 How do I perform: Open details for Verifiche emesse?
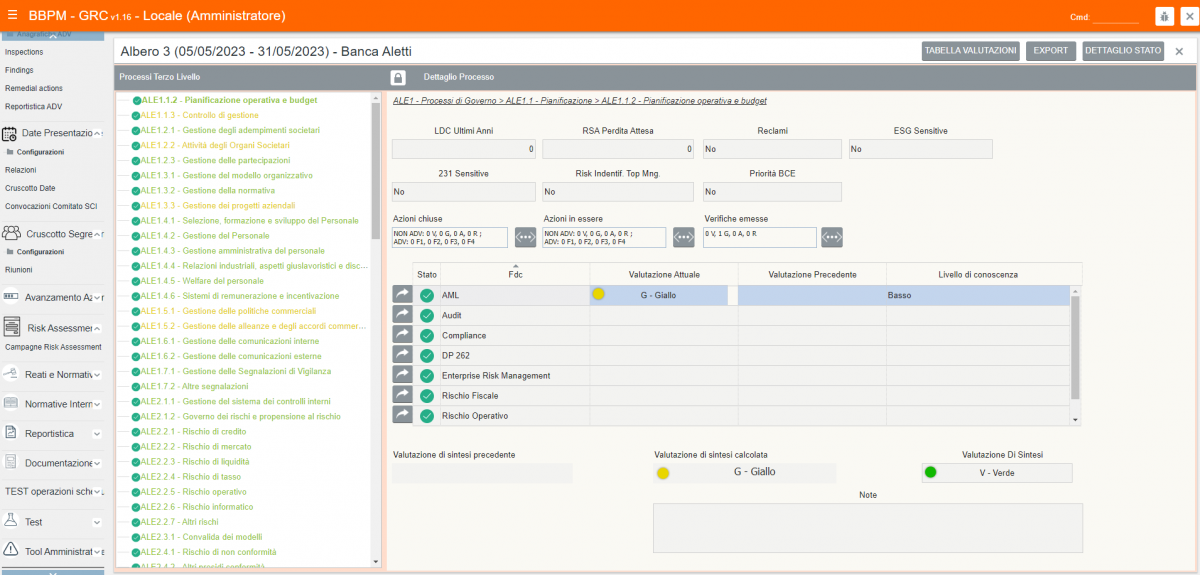(x=831, y=237)
